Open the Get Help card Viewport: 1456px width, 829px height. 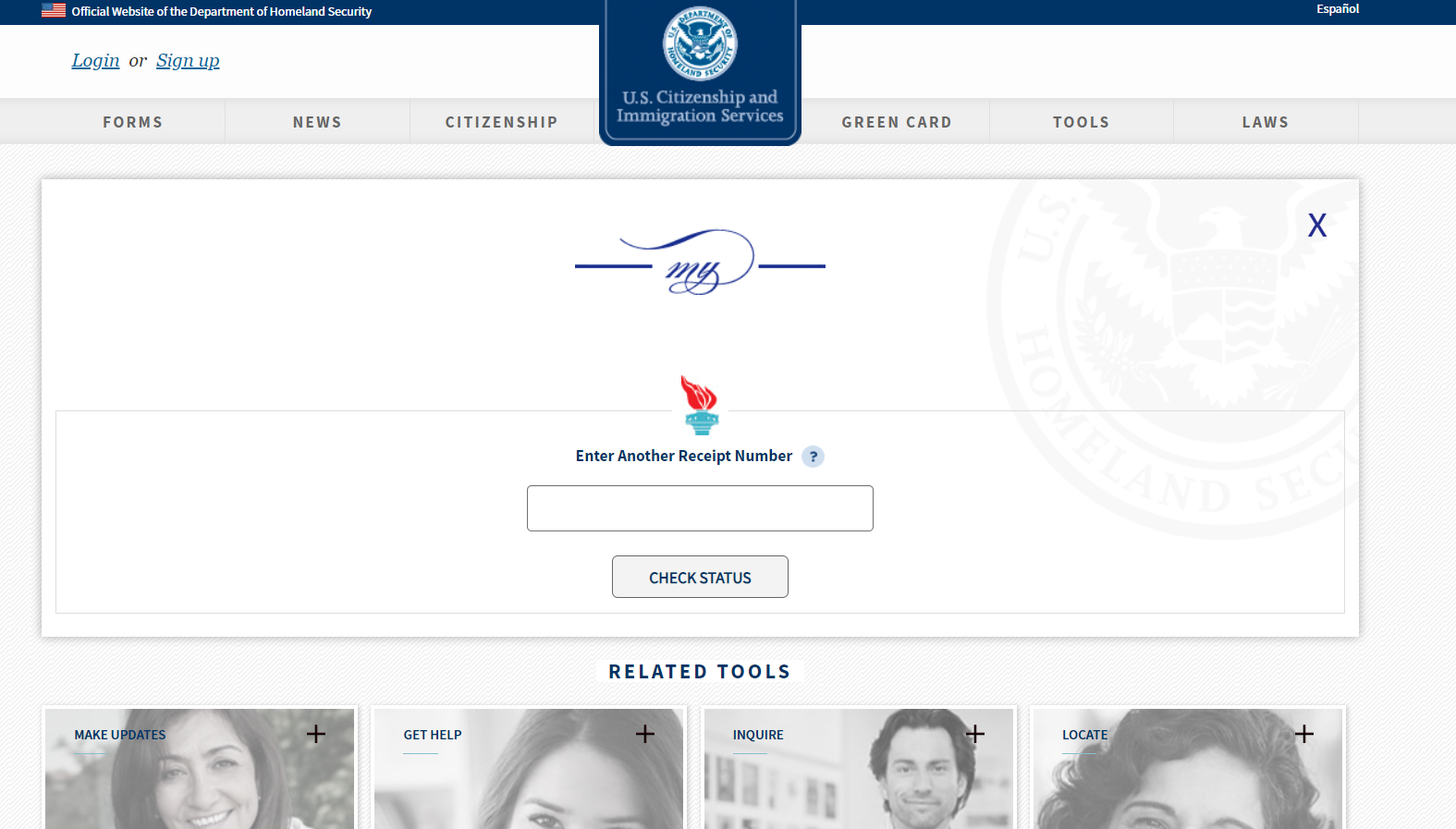pos(529,769)
